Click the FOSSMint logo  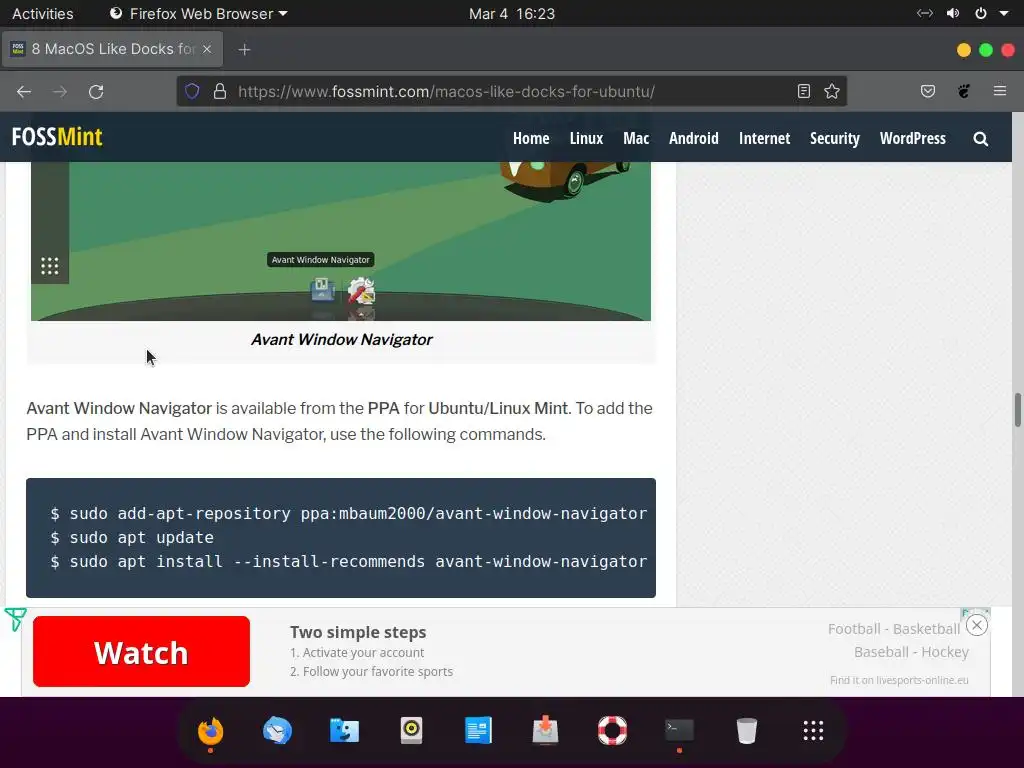pyautogui.click(x=57, y=137)
